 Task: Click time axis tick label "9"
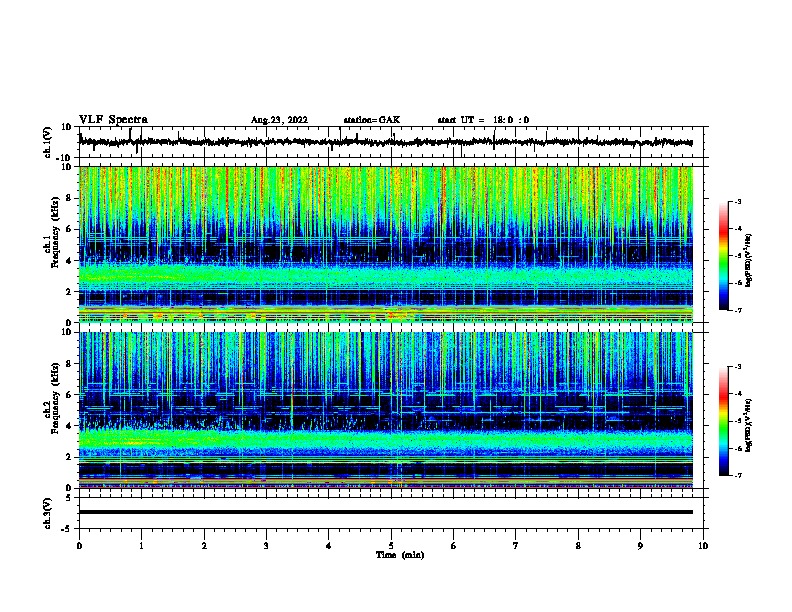click(x=640, y=546)
